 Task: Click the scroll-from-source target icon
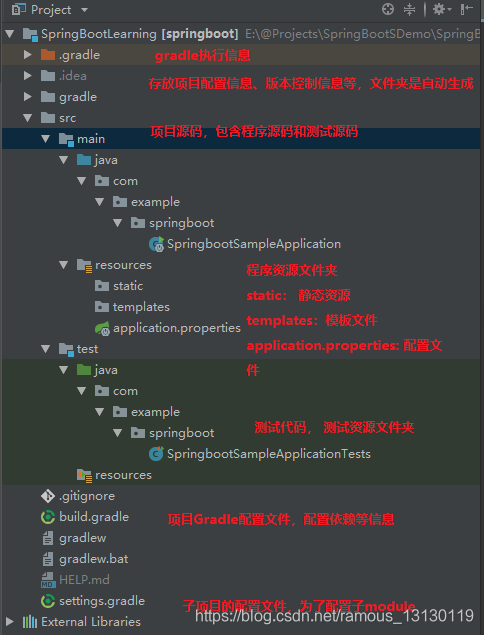click(x=388, y=9)
